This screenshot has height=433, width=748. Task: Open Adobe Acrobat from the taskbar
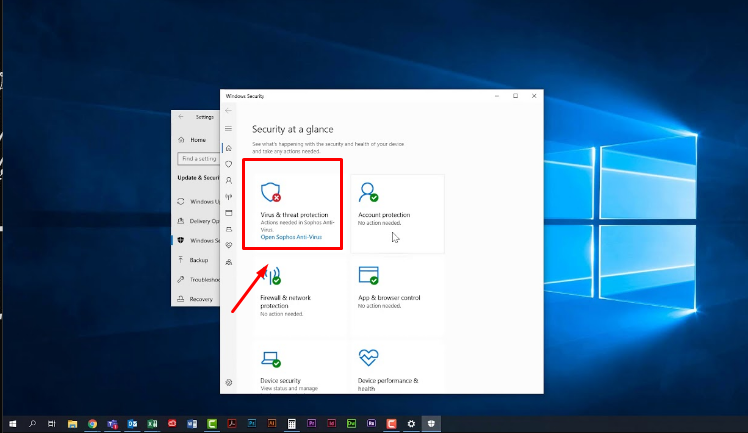pyautogui.click(x=232, y=423)
